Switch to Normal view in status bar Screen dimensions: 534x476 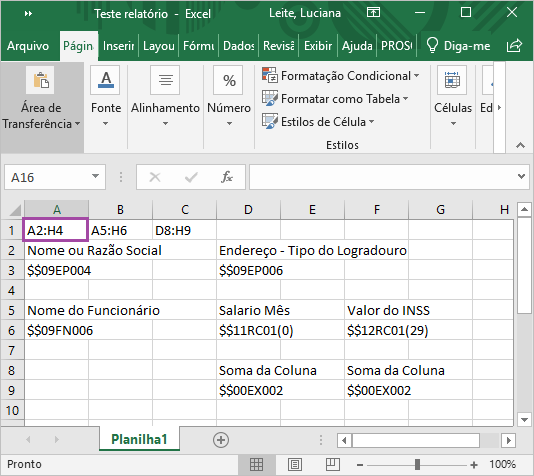coord(256,464)
